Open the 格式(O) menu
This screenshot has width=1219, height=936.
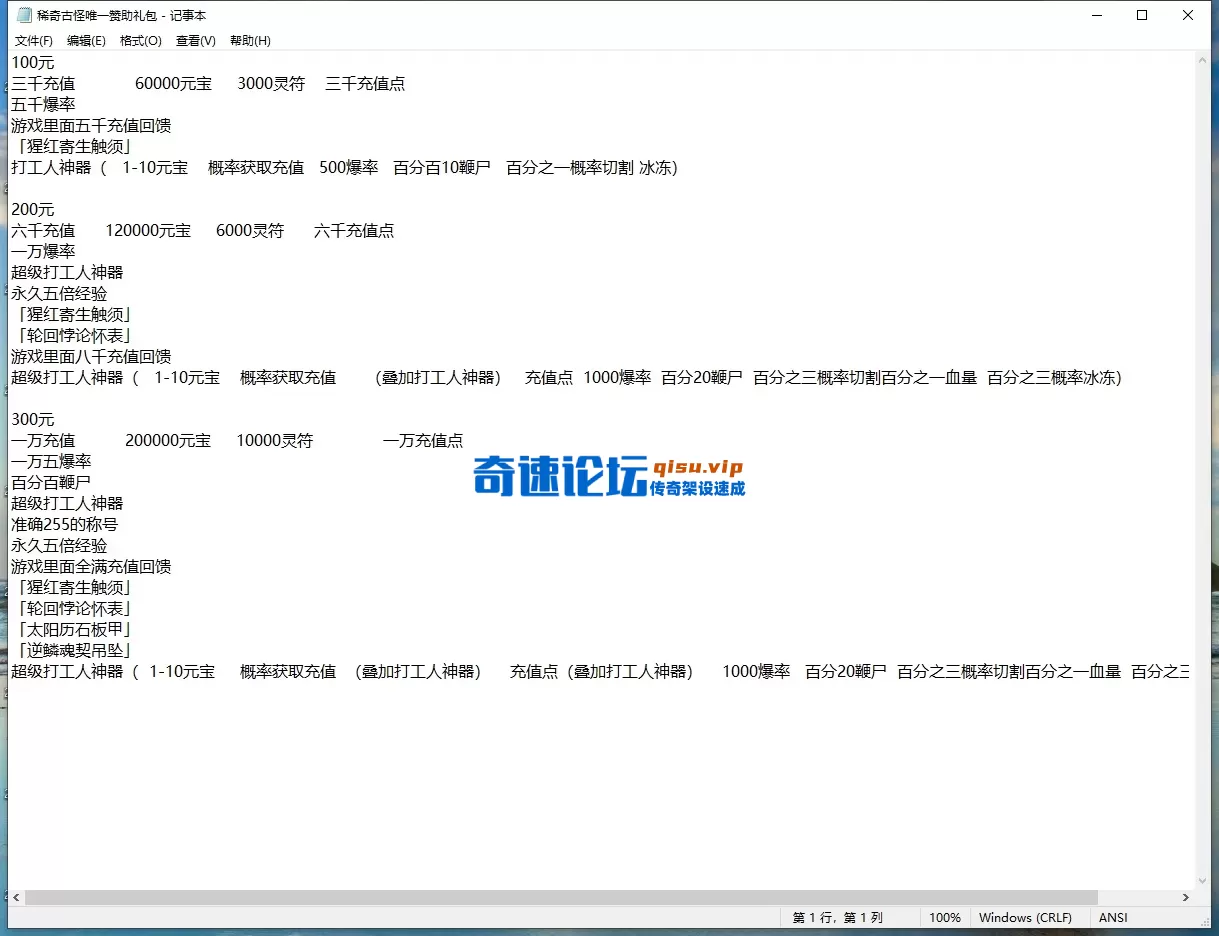point(140,40)
